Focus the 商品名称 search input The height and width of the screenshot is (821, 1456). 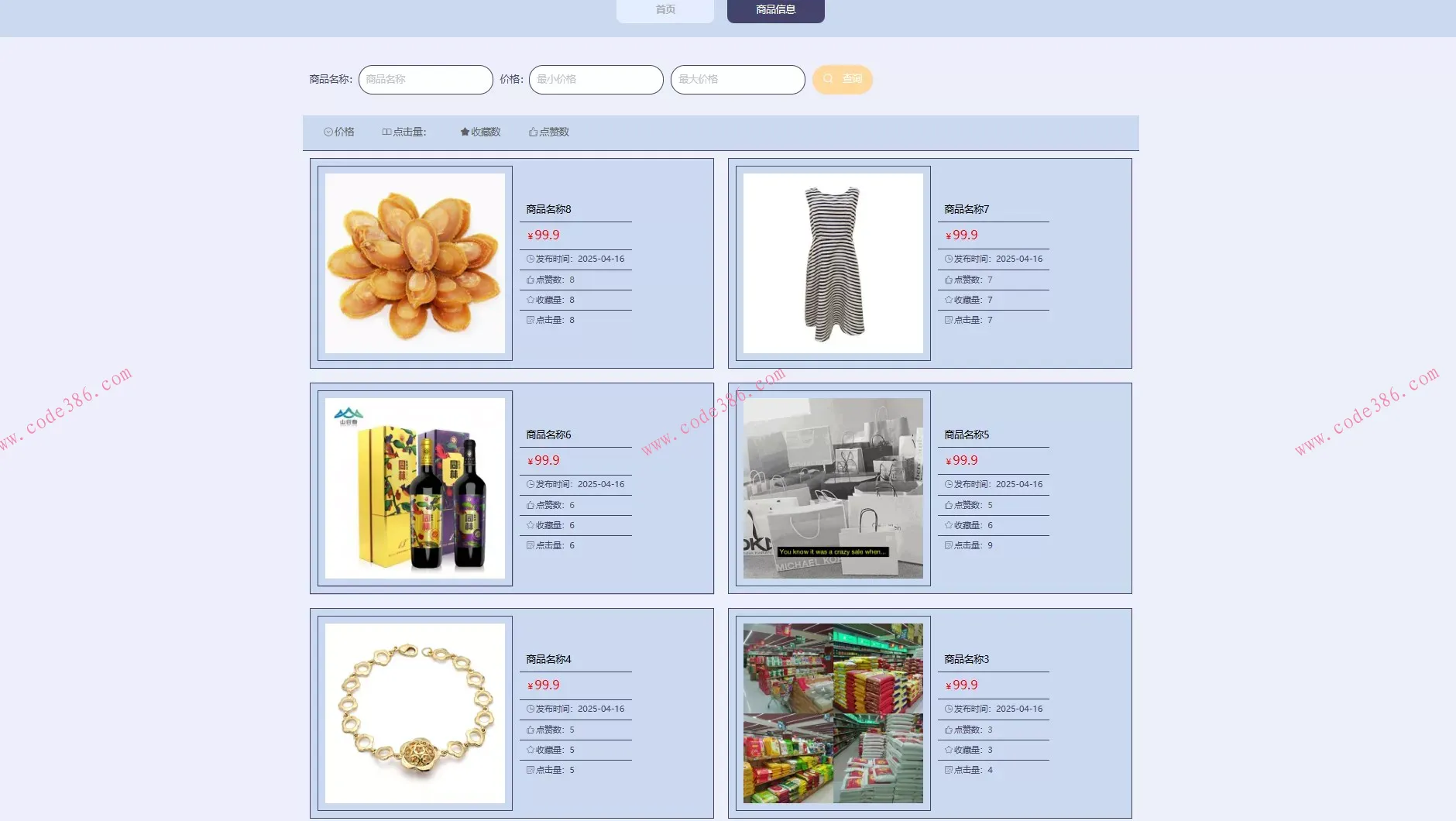(425, 80)
